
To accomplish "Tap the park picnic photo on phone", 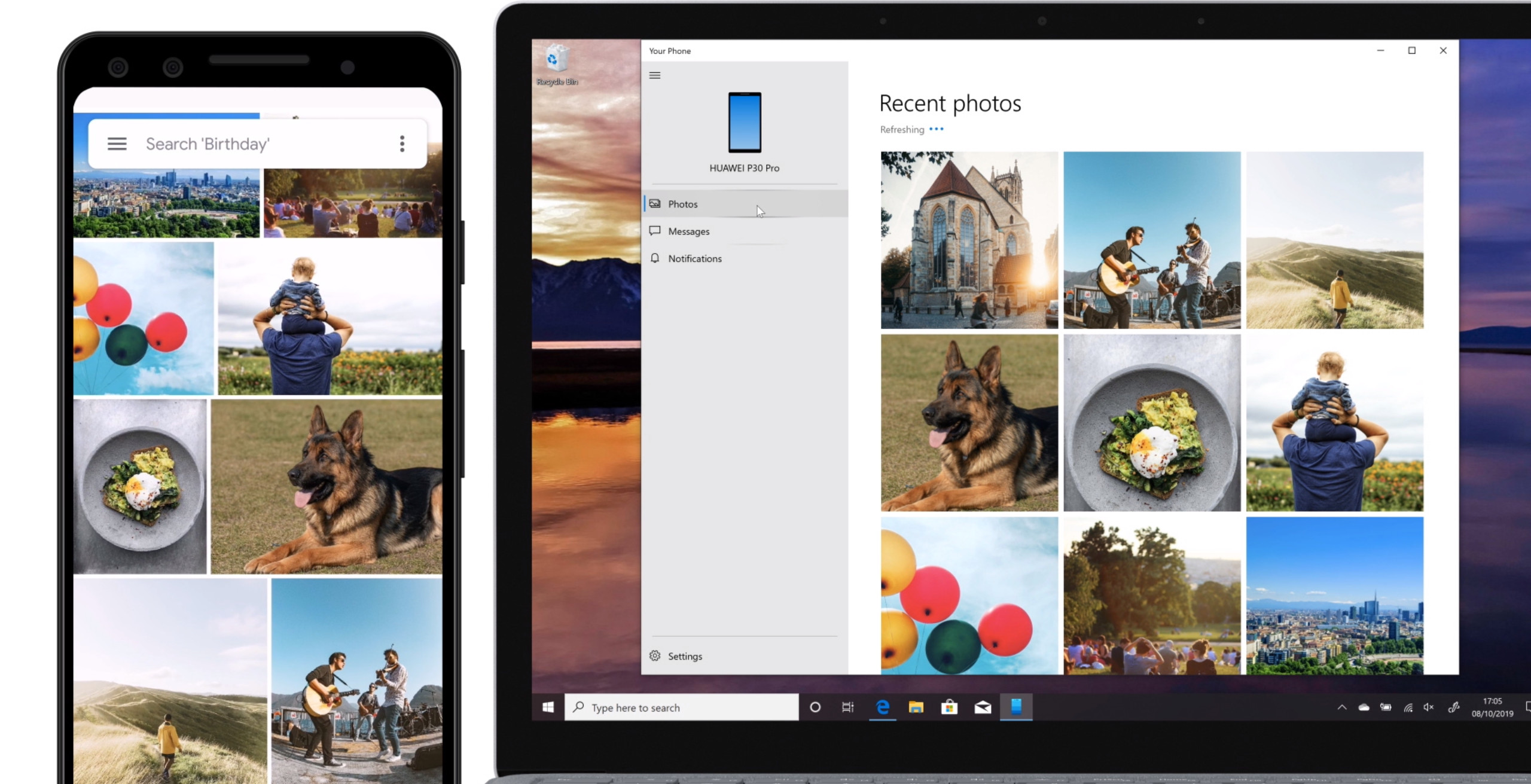I will pyautogui.click(x=353, y=203).
